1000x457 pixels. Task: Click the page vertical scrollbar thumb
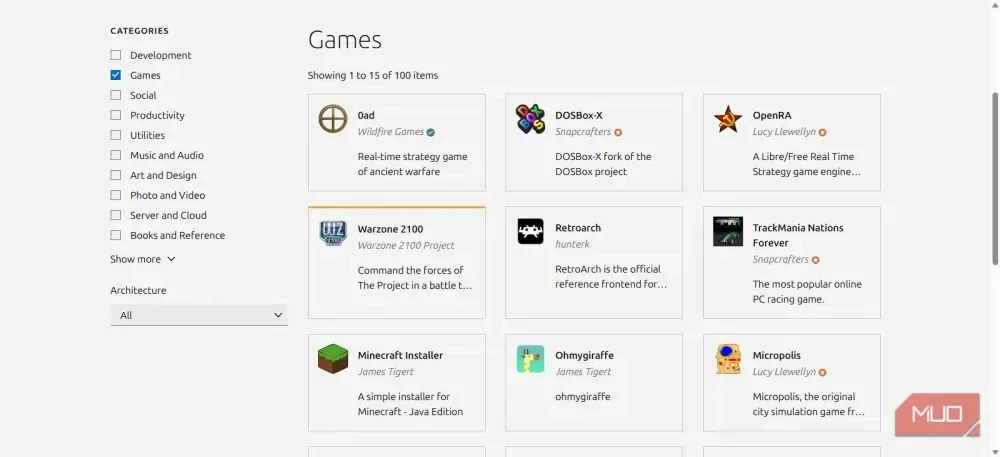pos(995,178)
